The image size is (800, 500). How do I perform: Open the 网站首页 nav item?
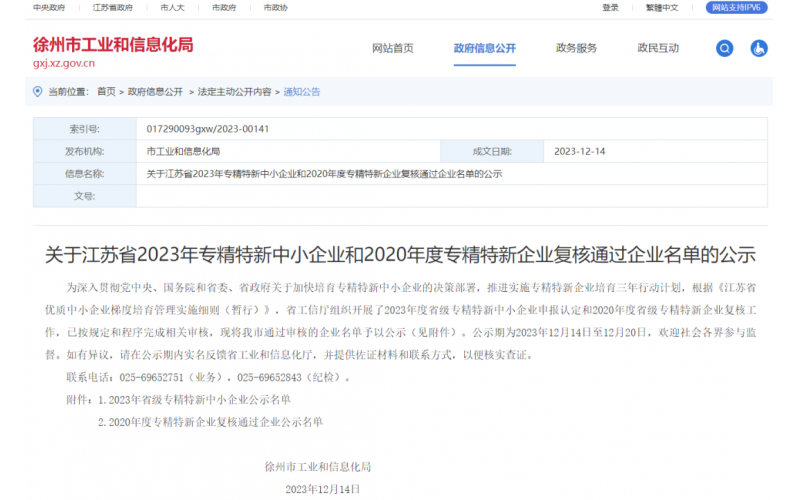[x=392, y=48]
